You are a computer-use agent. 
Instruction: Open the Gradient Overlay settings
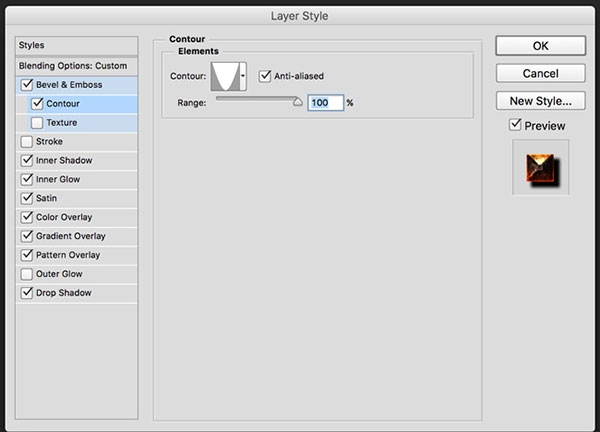77,236
